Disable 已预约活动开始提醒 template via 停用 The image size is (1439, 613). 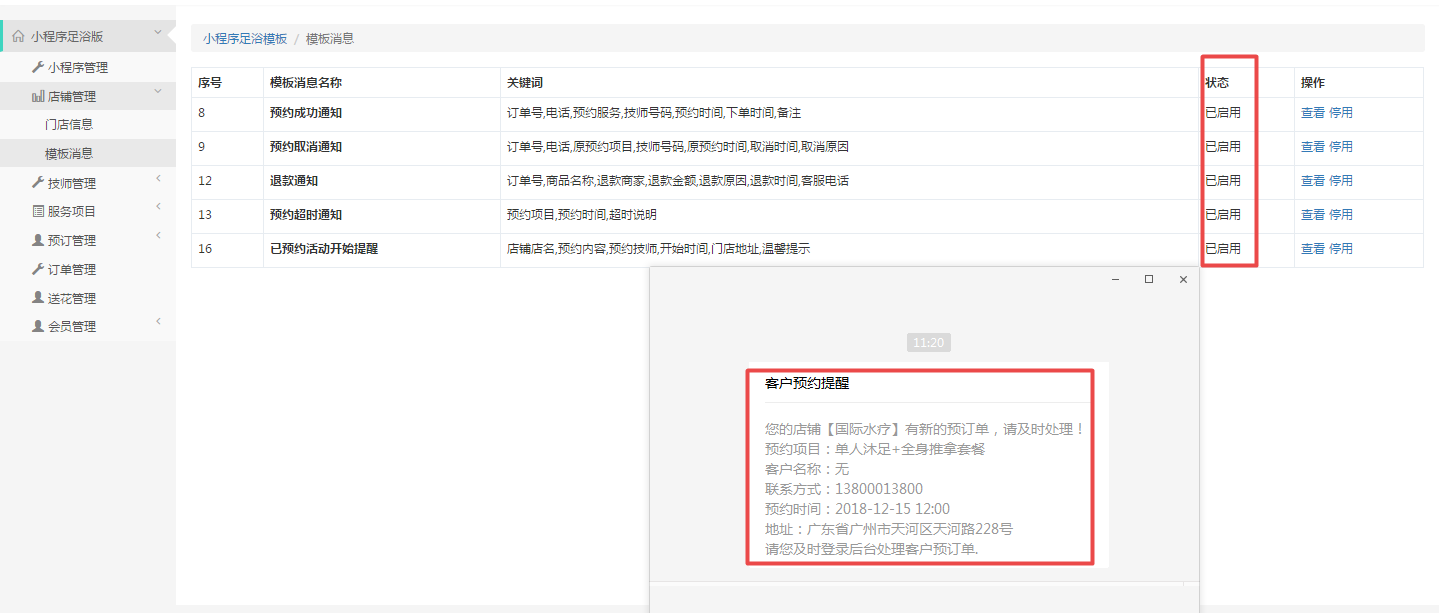pyautogui.click(x=1340, y=249)
